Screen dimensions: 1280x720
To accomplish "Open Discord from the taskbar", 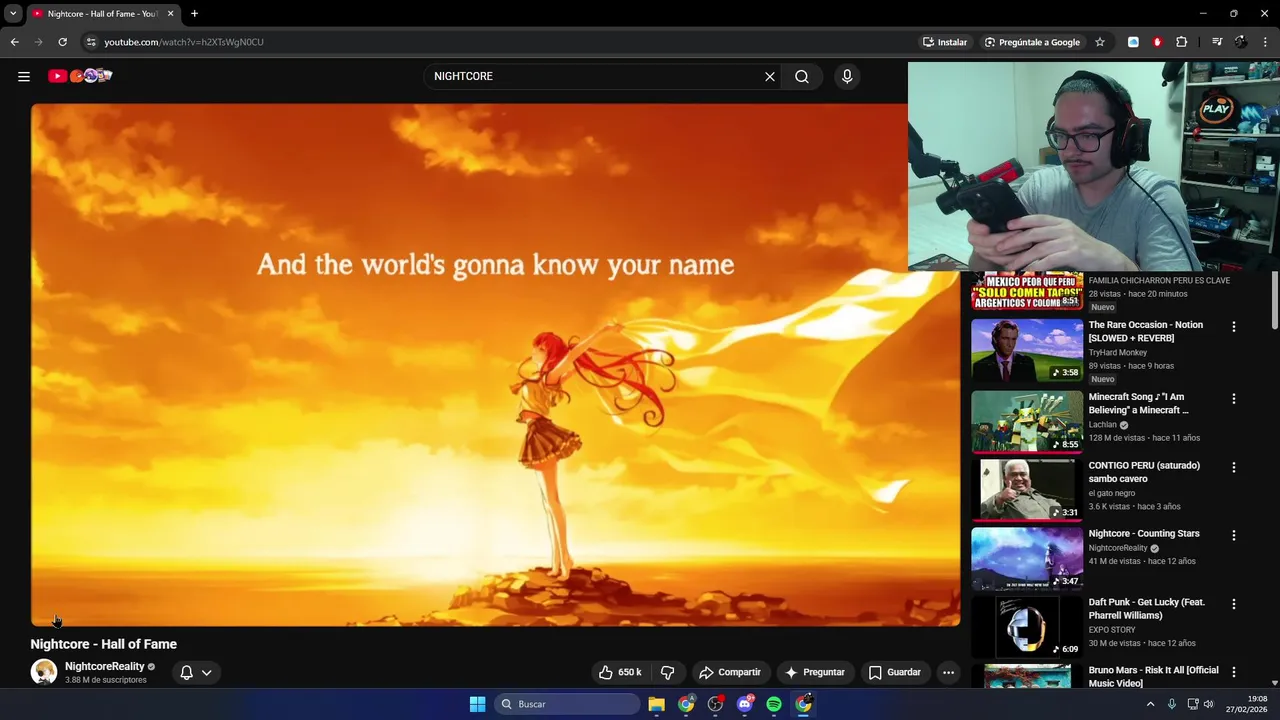I will (x=745, y=704).
